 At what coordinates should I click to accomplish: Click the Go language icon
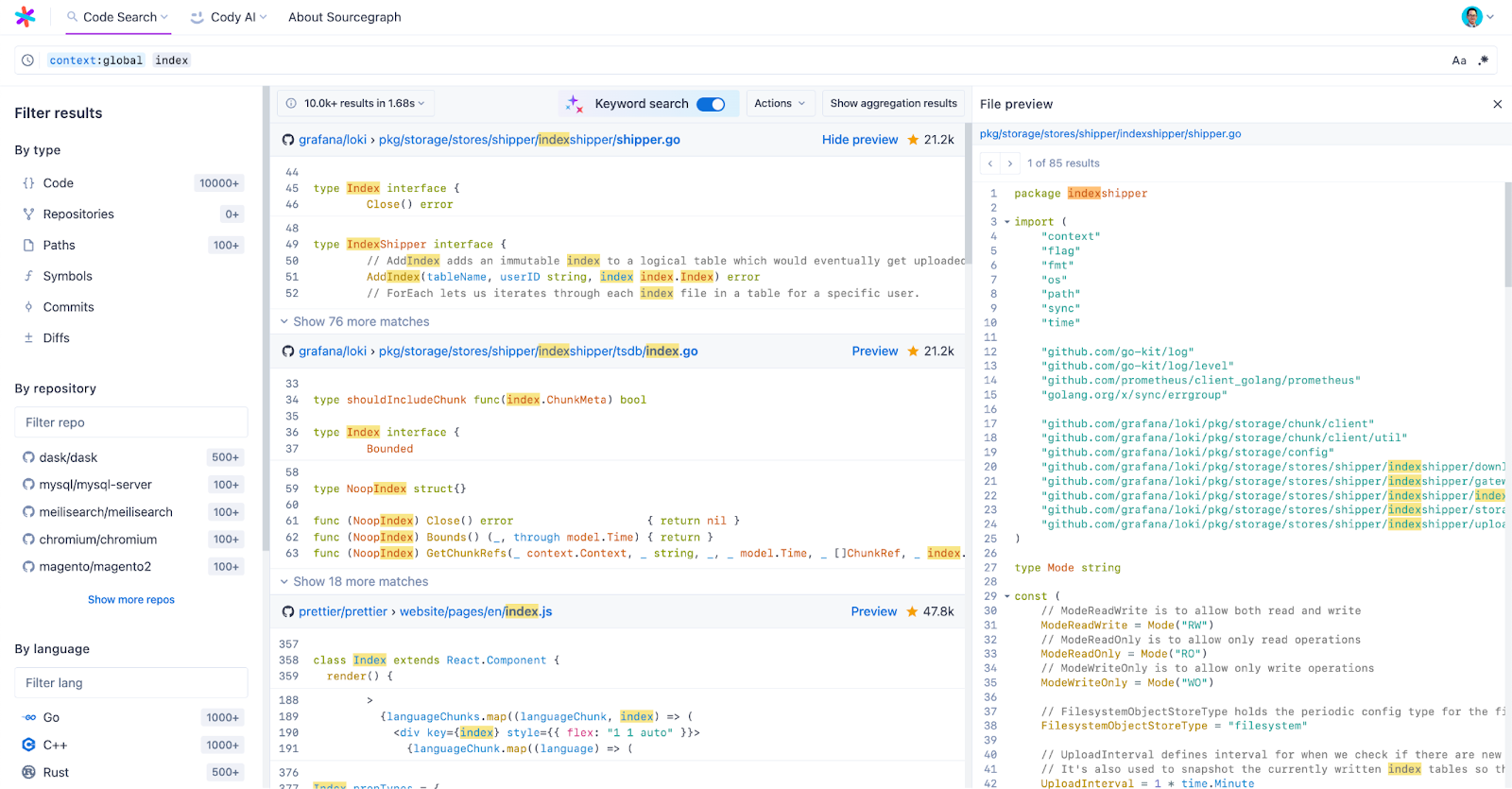pos(29,718)
